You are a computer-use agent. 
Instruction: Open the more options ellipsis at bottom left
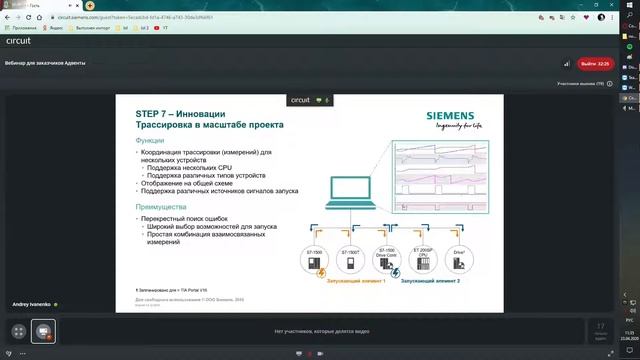(x=23, y=353)
